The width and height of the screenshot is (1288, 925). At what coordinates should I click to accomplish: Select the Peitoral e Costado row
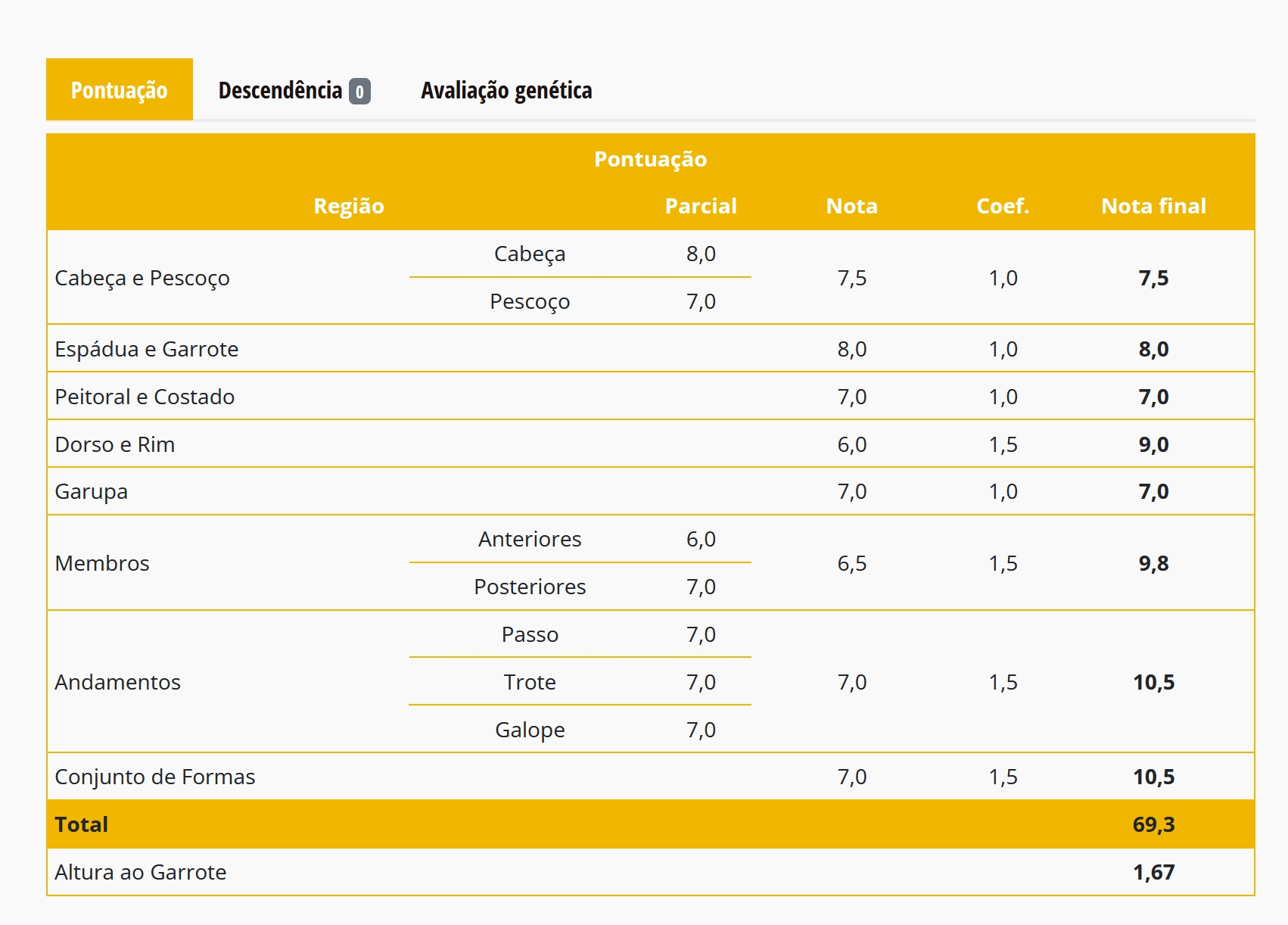(651, 397)
